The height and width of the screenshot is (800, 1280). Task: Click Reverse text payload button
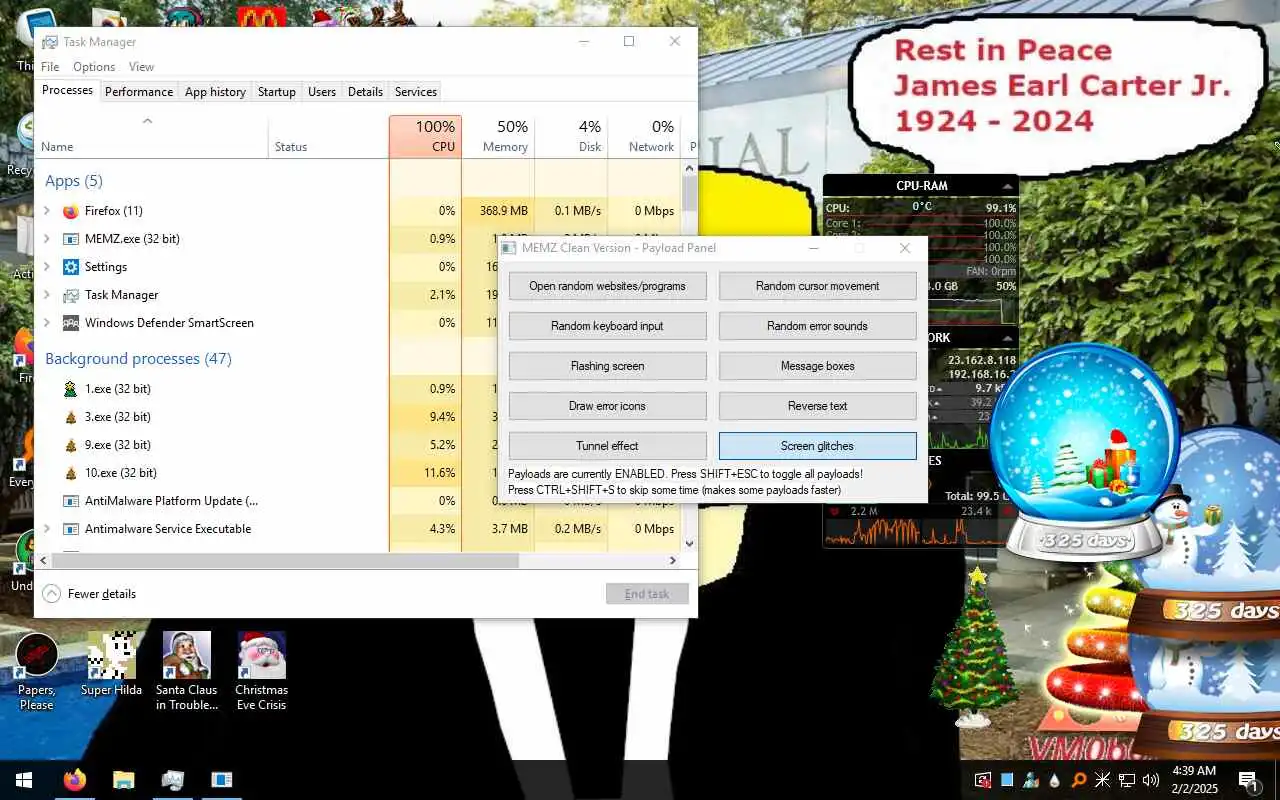[x=818, y=406]
